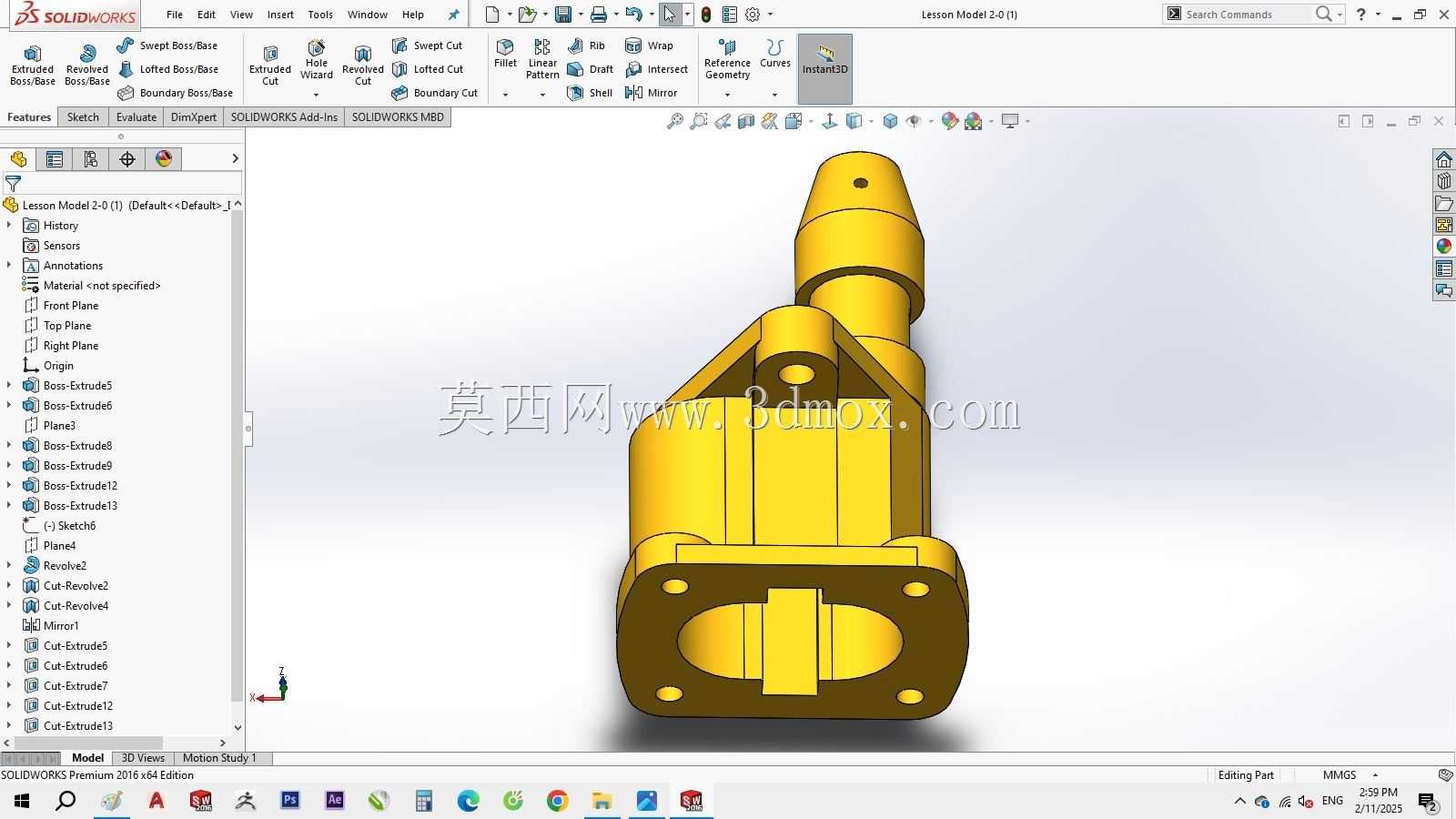Activate the Rib tool
1456x819 pixels.
(586, 45)
